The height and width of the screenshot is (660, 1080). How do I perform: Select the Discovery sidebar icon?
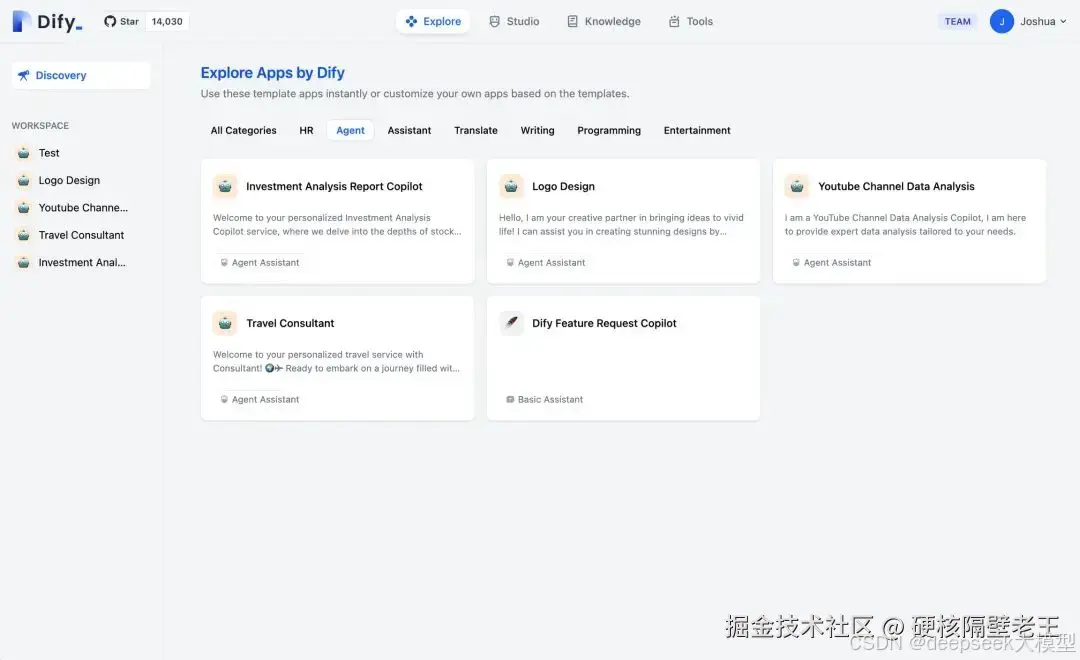25,74
